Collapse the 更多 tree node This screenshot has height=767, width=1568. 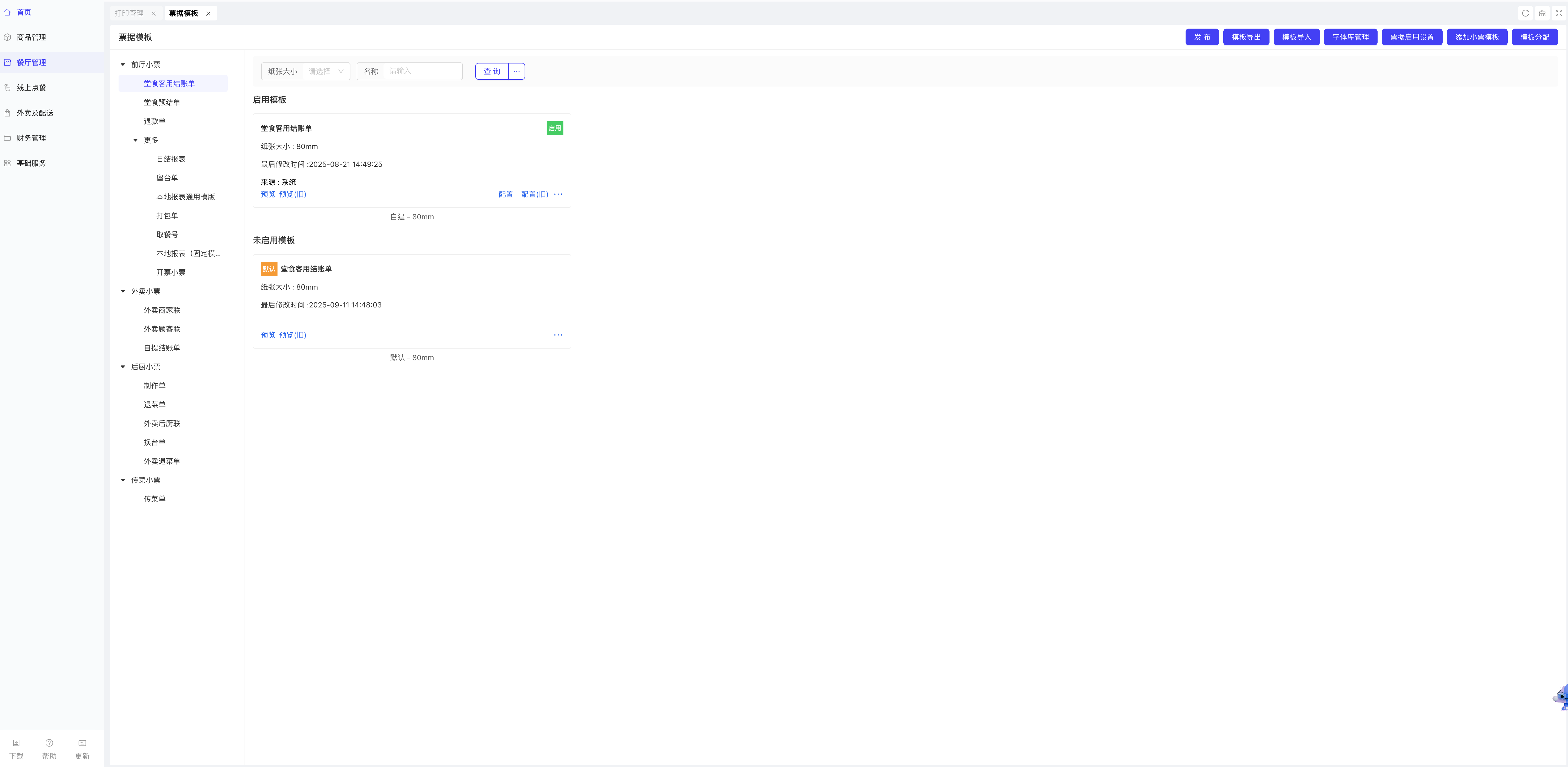click(136, 140)
